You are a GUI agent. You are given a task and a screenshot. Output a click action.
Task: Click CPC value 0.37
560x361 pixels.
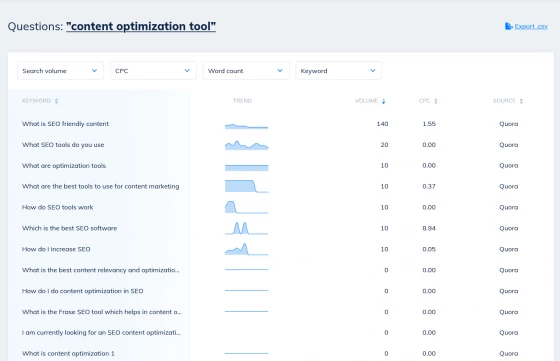click(429, 186)
